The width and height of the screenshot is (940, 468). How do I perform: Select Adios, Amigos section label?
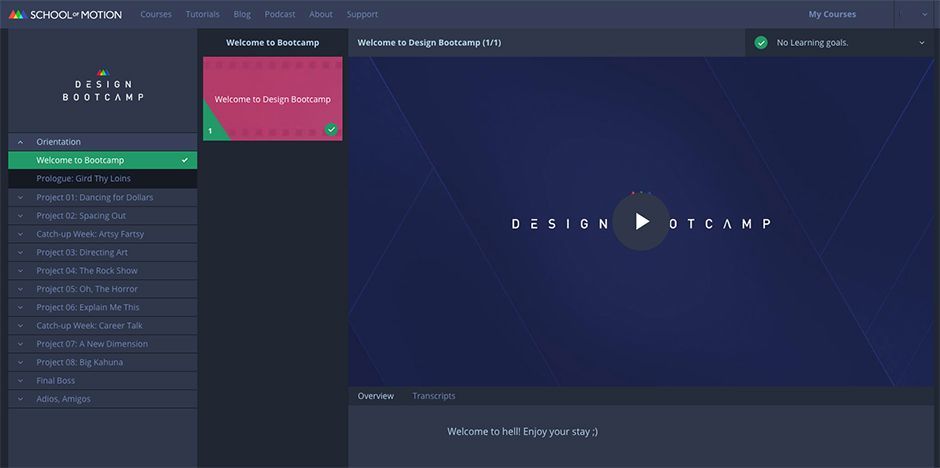(x=64, y=399)
